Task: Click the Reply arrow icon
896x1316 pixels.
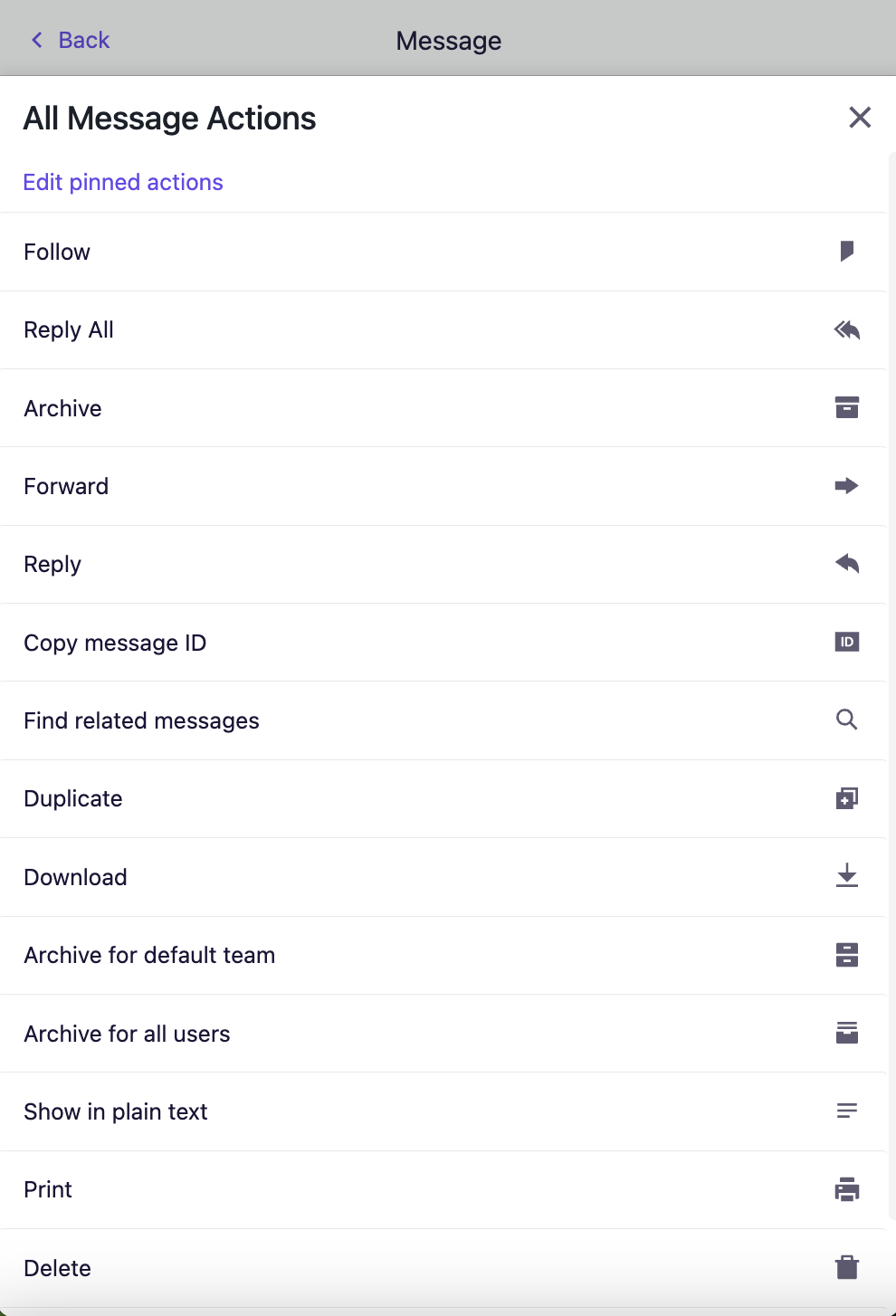Action: point(847,564)
